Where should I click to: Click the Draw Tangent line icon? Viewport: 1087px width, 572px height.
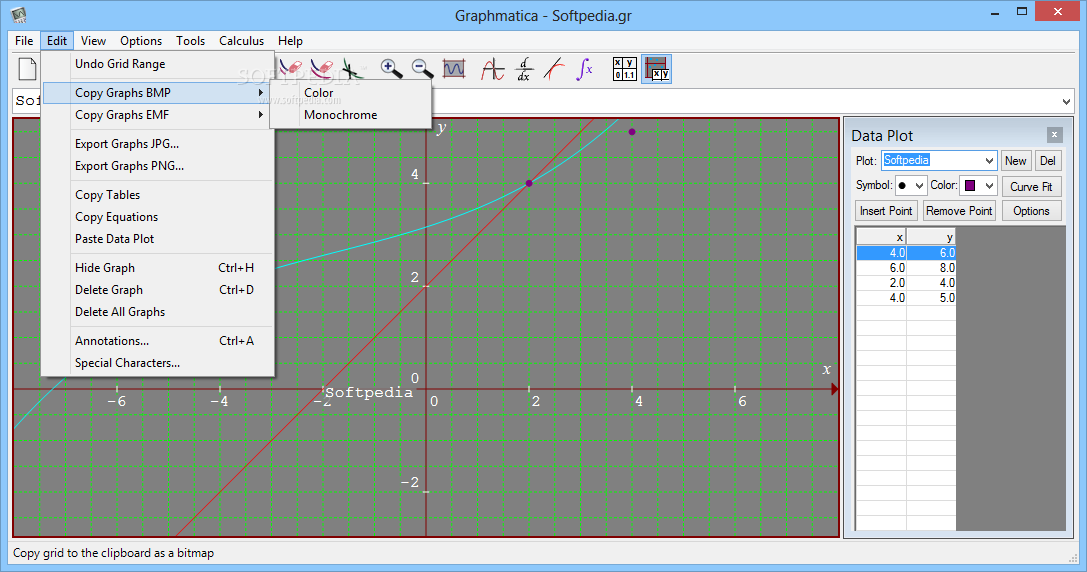[554, 69]
